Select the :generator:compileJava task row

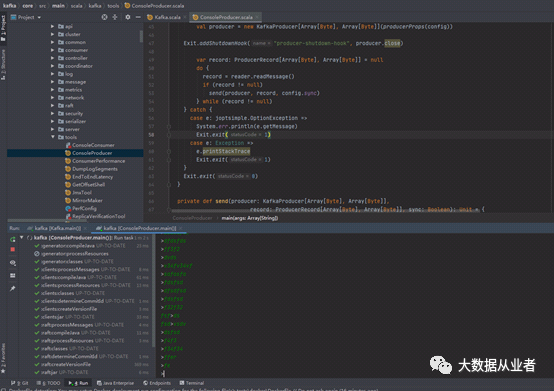pos(91,246)
